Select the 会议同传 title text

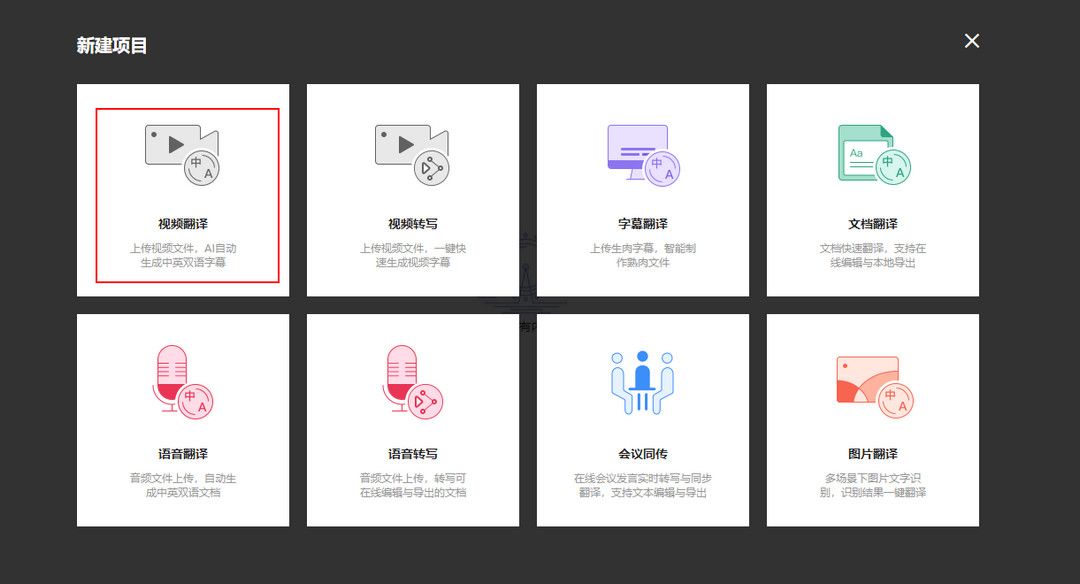[643, 454]
